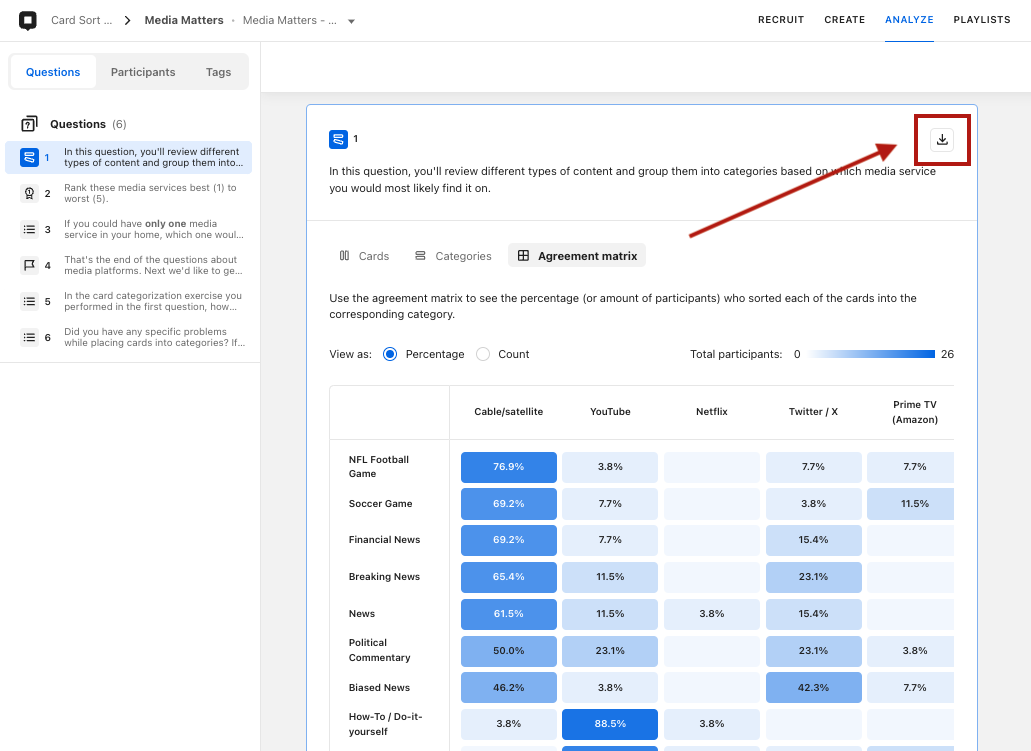Open the RECRUIT menu
1031x751 pixels.
coord(780,20)
